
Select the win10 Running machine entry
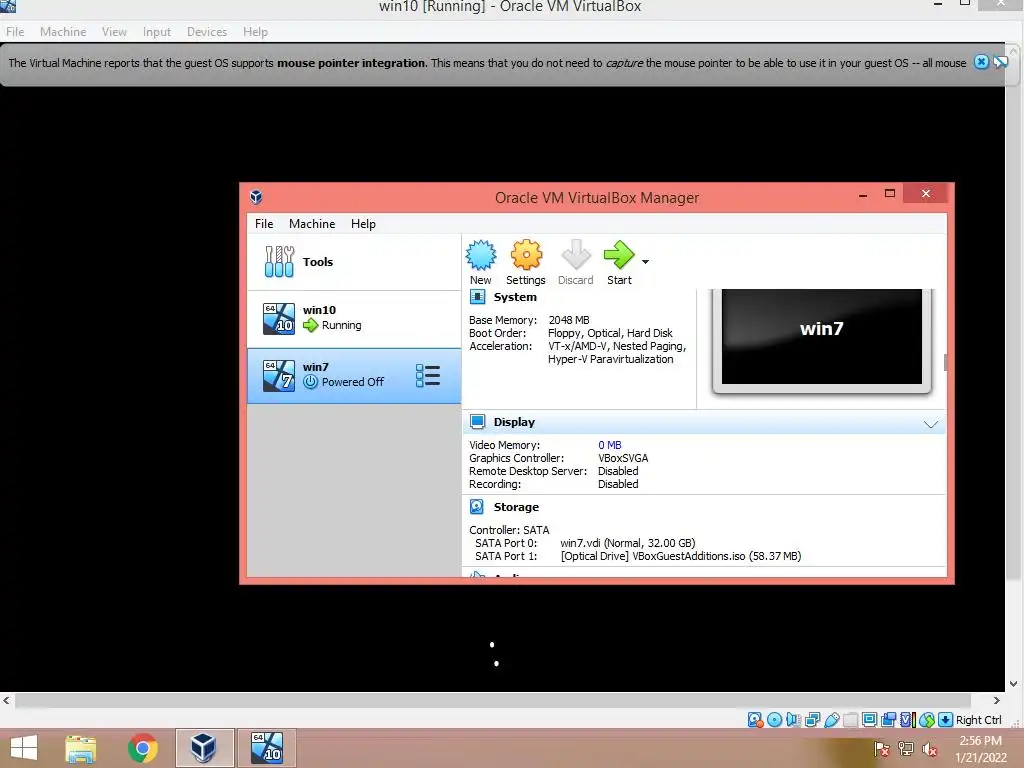click(x=354, y=319)
